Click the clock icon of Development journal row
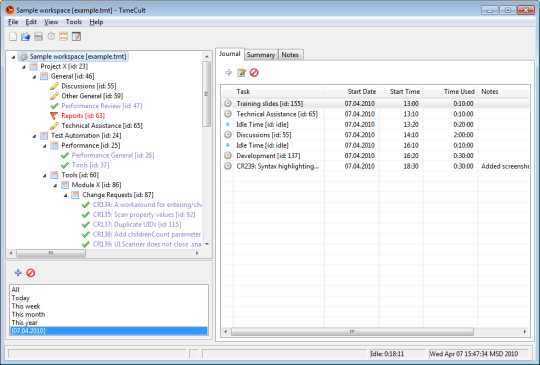540x365 pixels. [228, 156]
